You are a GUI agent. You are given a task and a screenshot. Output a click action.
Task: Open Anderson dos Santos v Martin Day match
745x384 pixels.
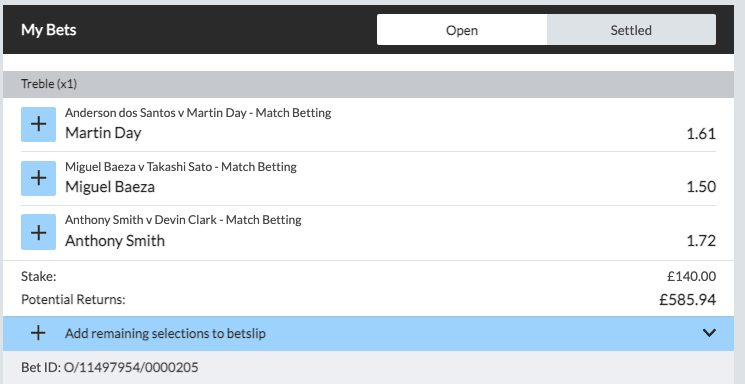(198, 113)
